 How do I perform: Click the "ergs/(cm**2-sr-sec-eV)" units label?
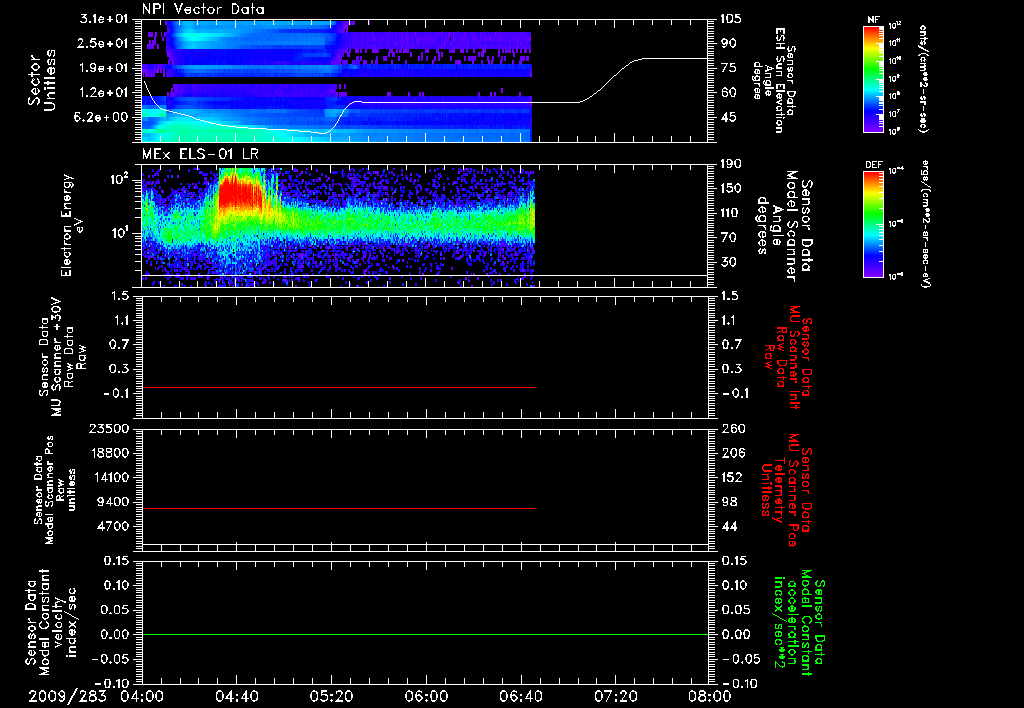[925, 223]
